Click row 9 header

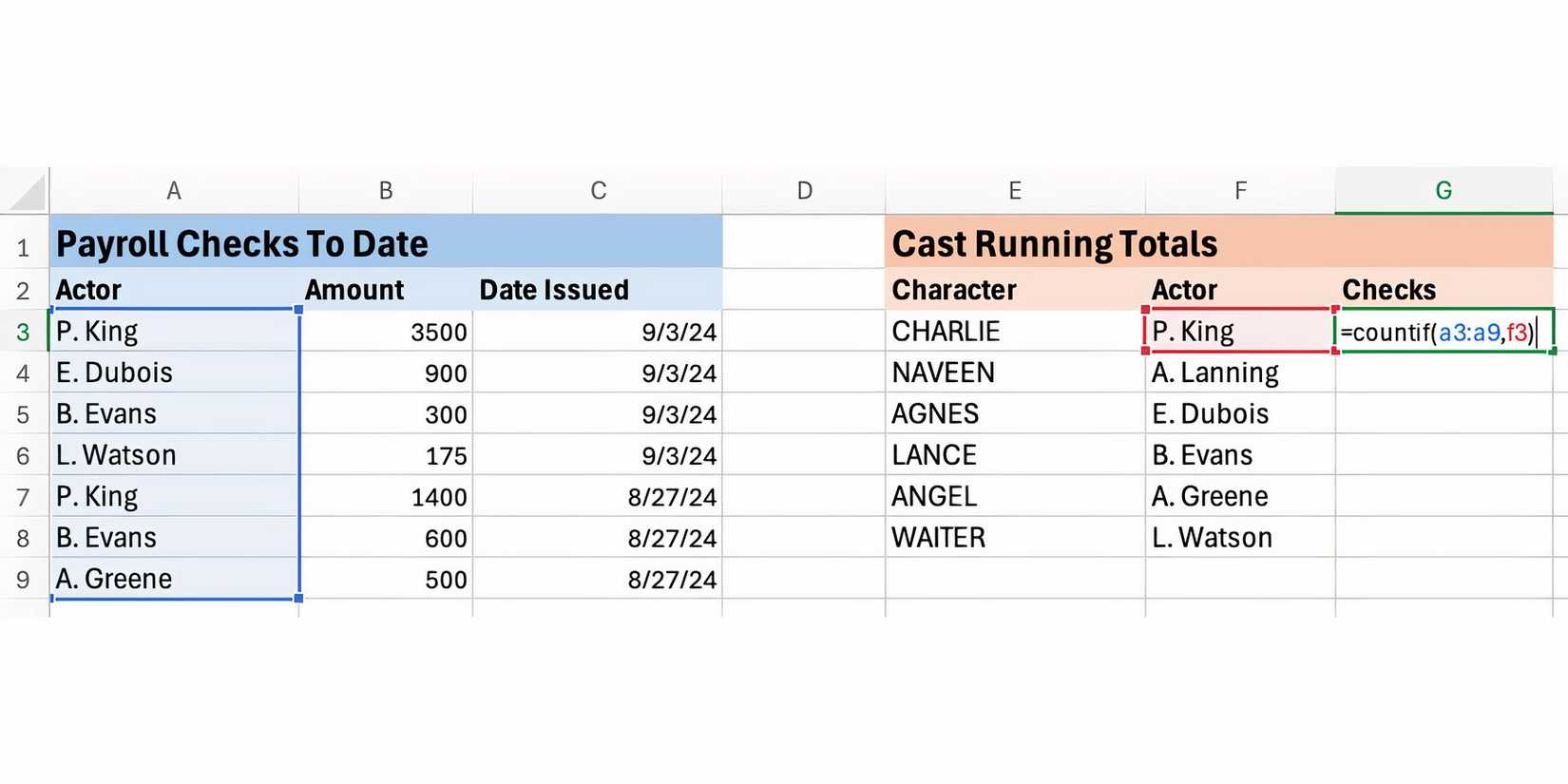coord(23,580)
